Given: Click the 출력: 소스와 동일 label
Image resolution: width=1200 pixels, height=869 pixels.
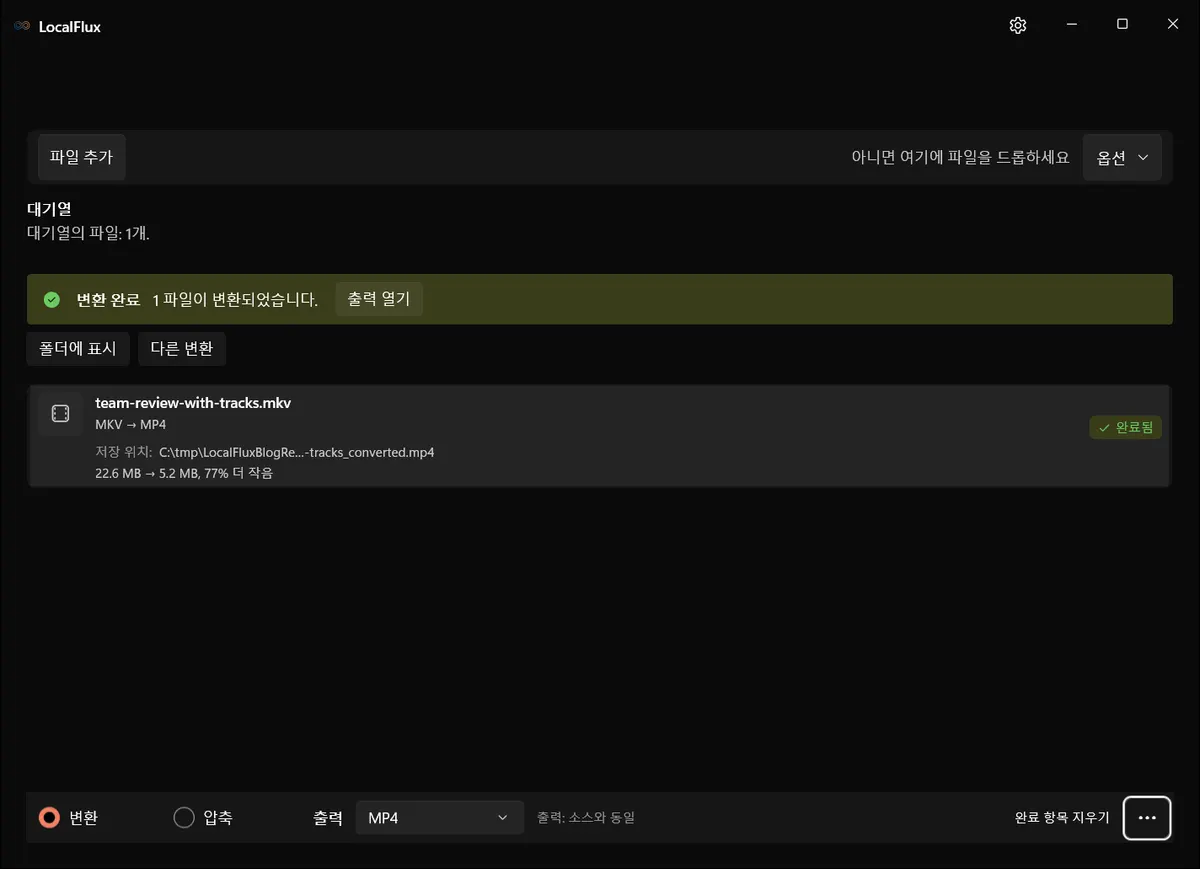Looking at the screenshot, I should 586,817.
